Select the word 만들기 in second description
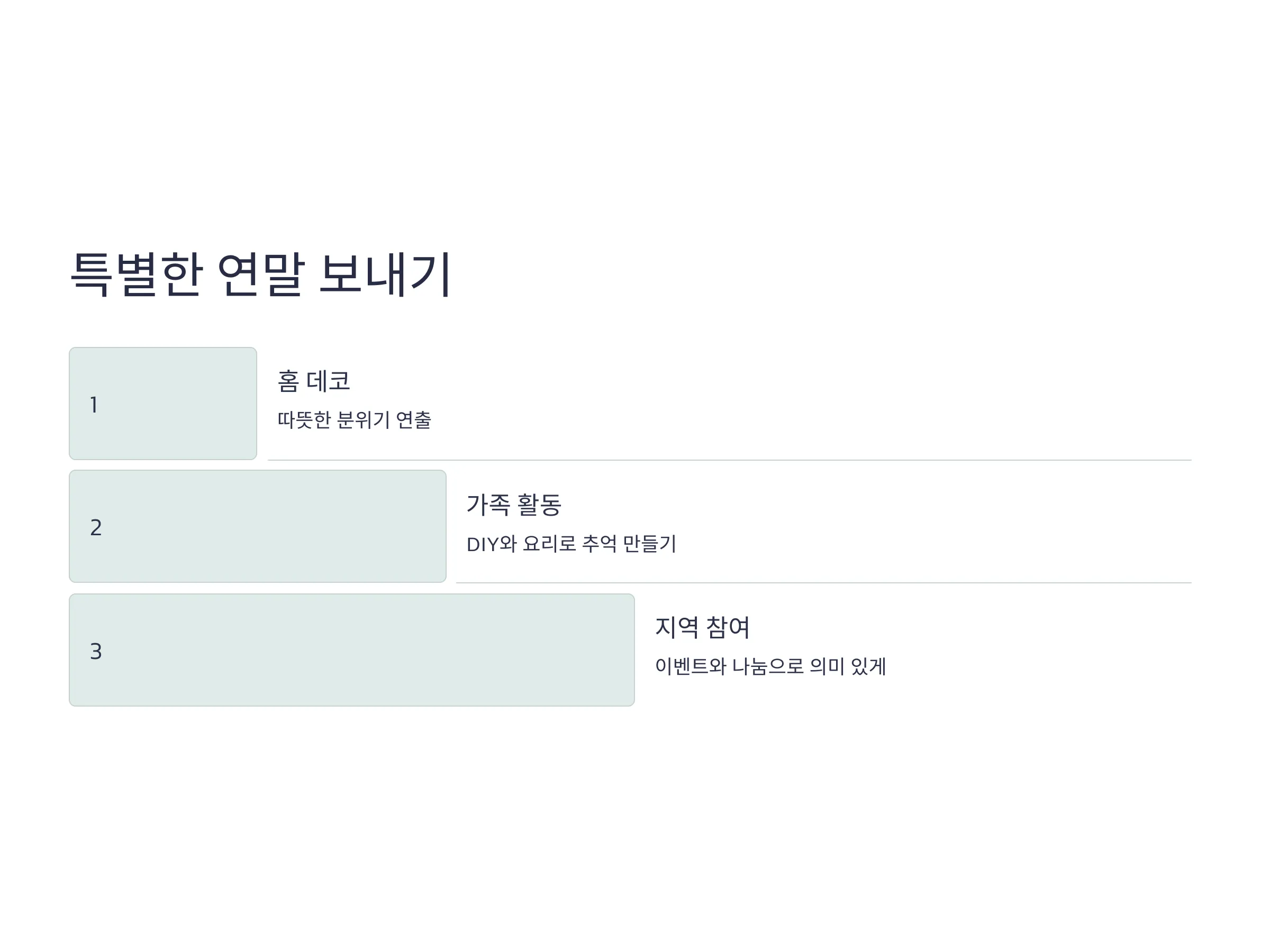 (650, 543)
